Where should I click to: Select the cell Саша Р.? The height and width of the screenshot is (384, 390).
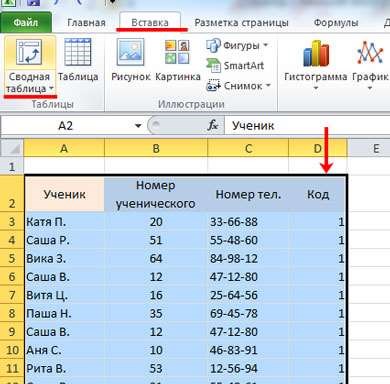(65, 240)
